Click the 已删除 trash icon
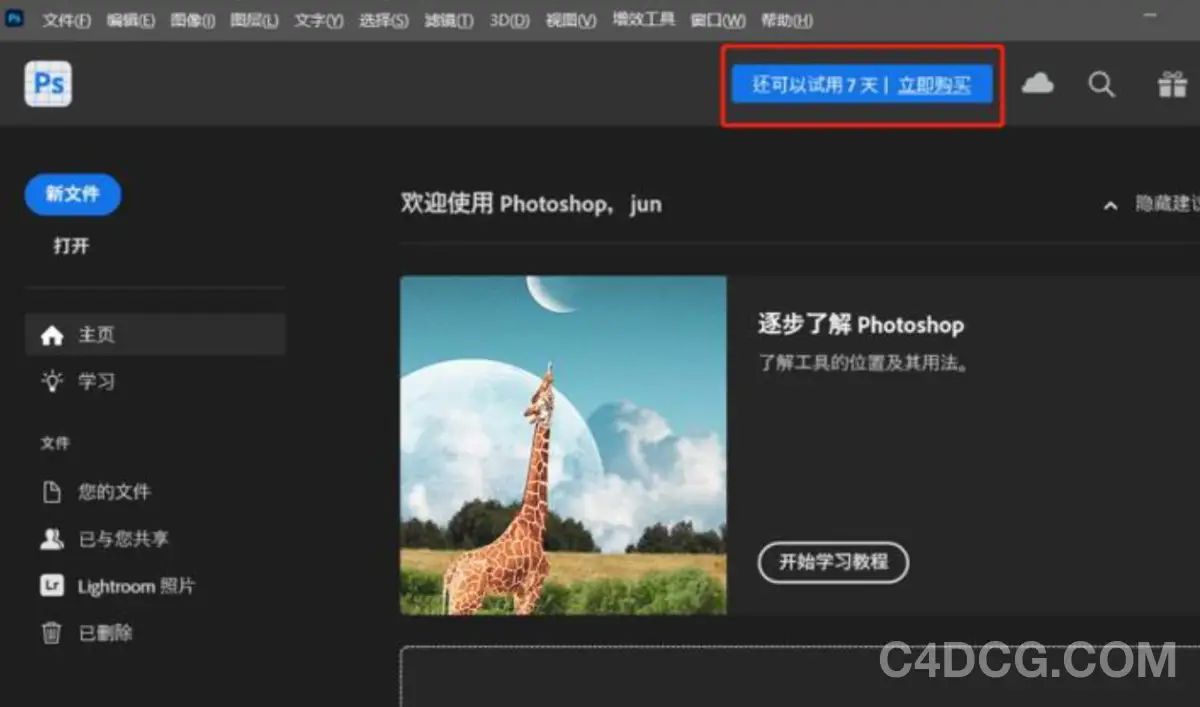This screenshot has height=707, width=1200. [x=52, y=632]
